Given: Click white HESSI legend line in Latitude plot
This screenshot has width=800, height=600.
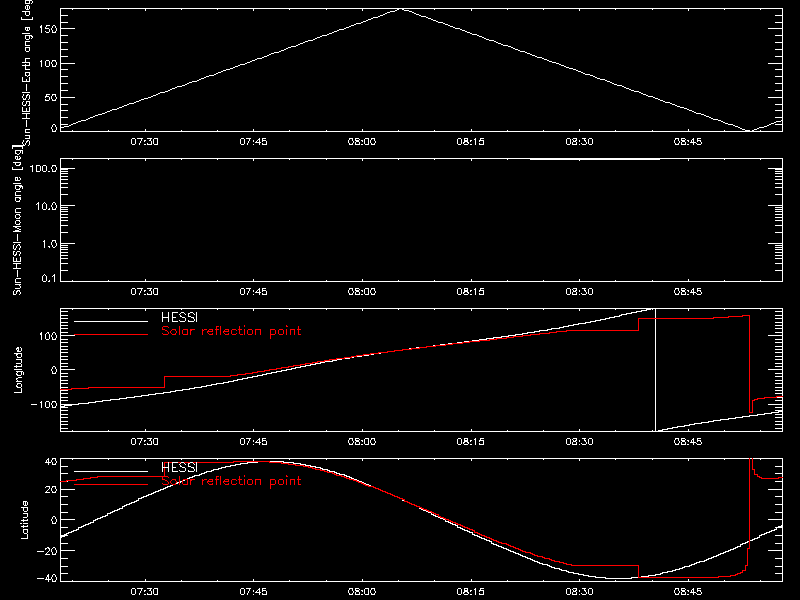Looking at the screenshot, I should pos(111,471).
